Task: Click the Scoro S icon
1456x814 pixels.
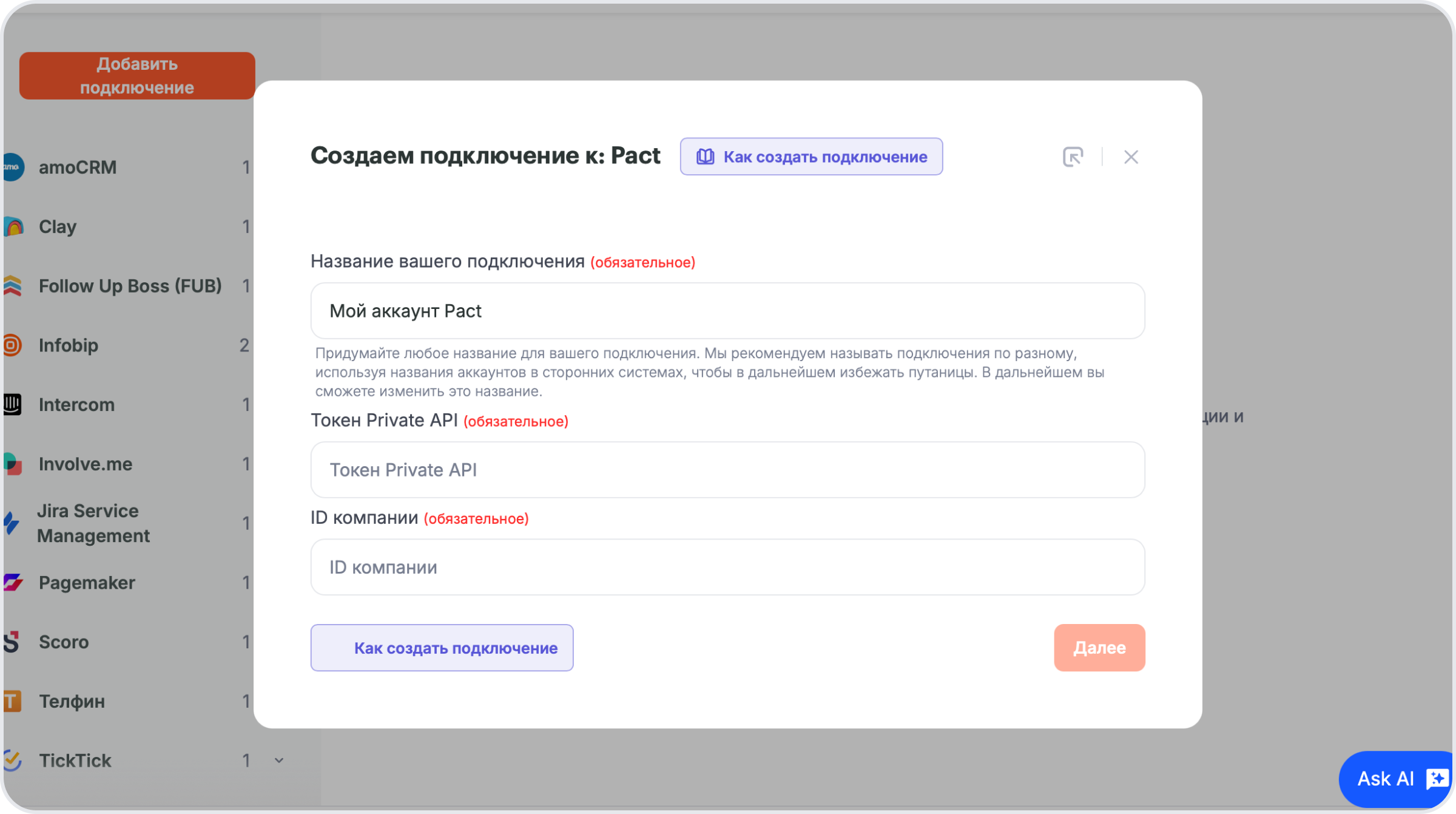Action: (12, 642)
